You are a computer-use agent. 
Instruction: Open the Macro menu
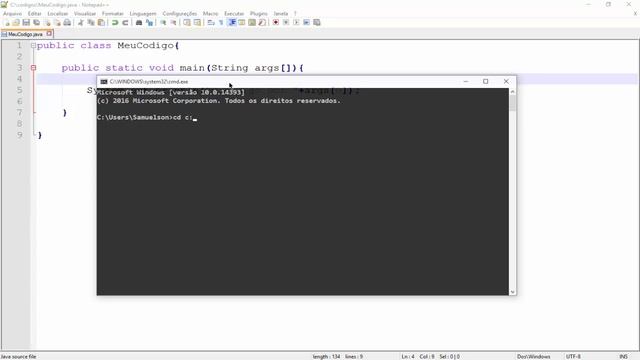pyautogui.click(x=211, y=13)
